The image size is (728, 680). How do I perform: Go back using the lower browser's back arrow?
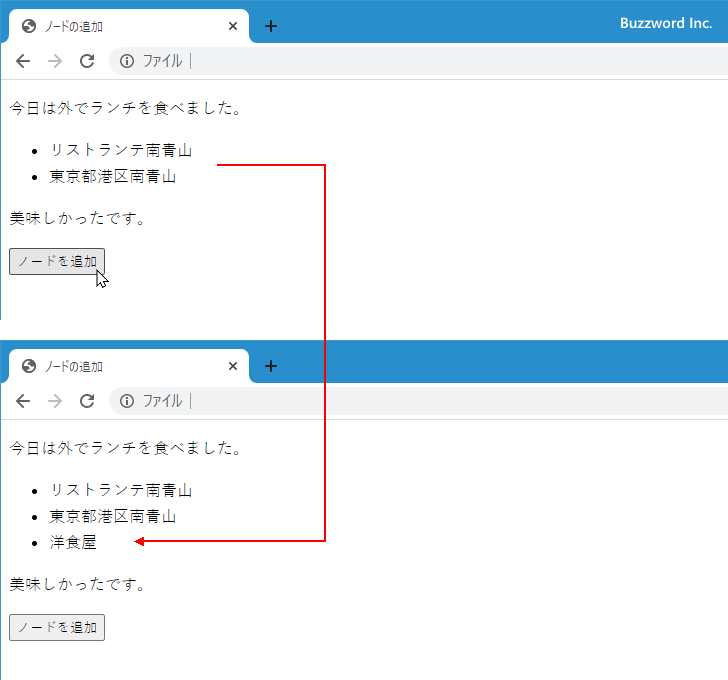click(23, 401)
